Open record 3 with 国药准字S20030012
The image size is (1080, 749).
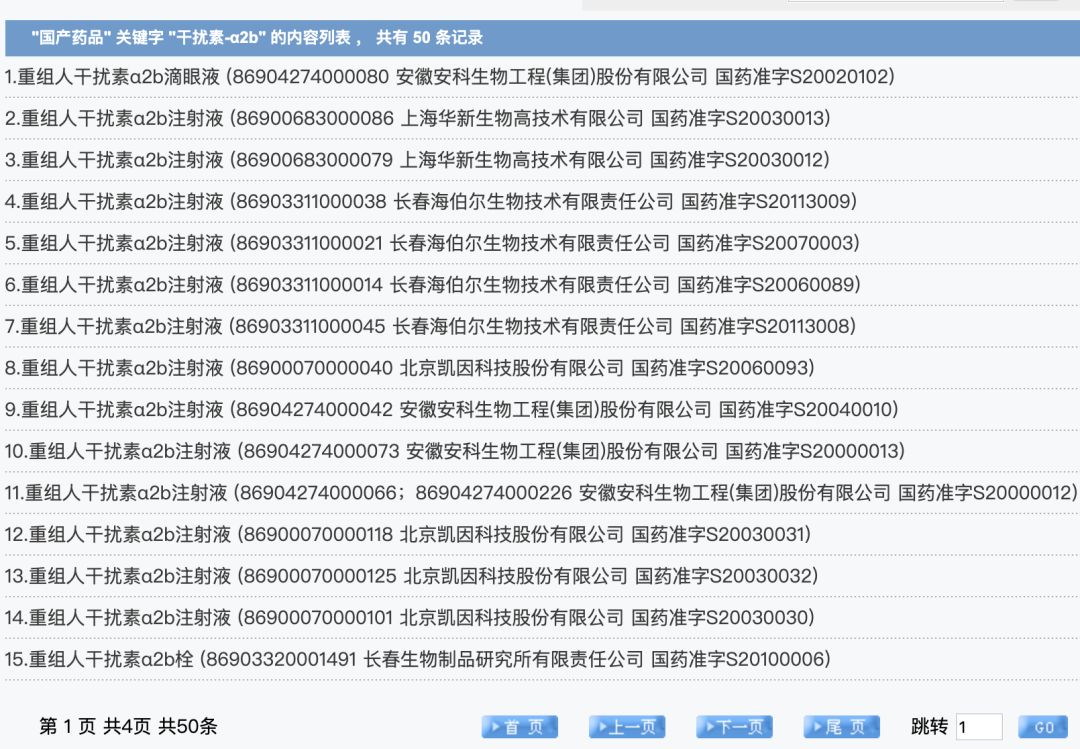[x=417, y=160]
